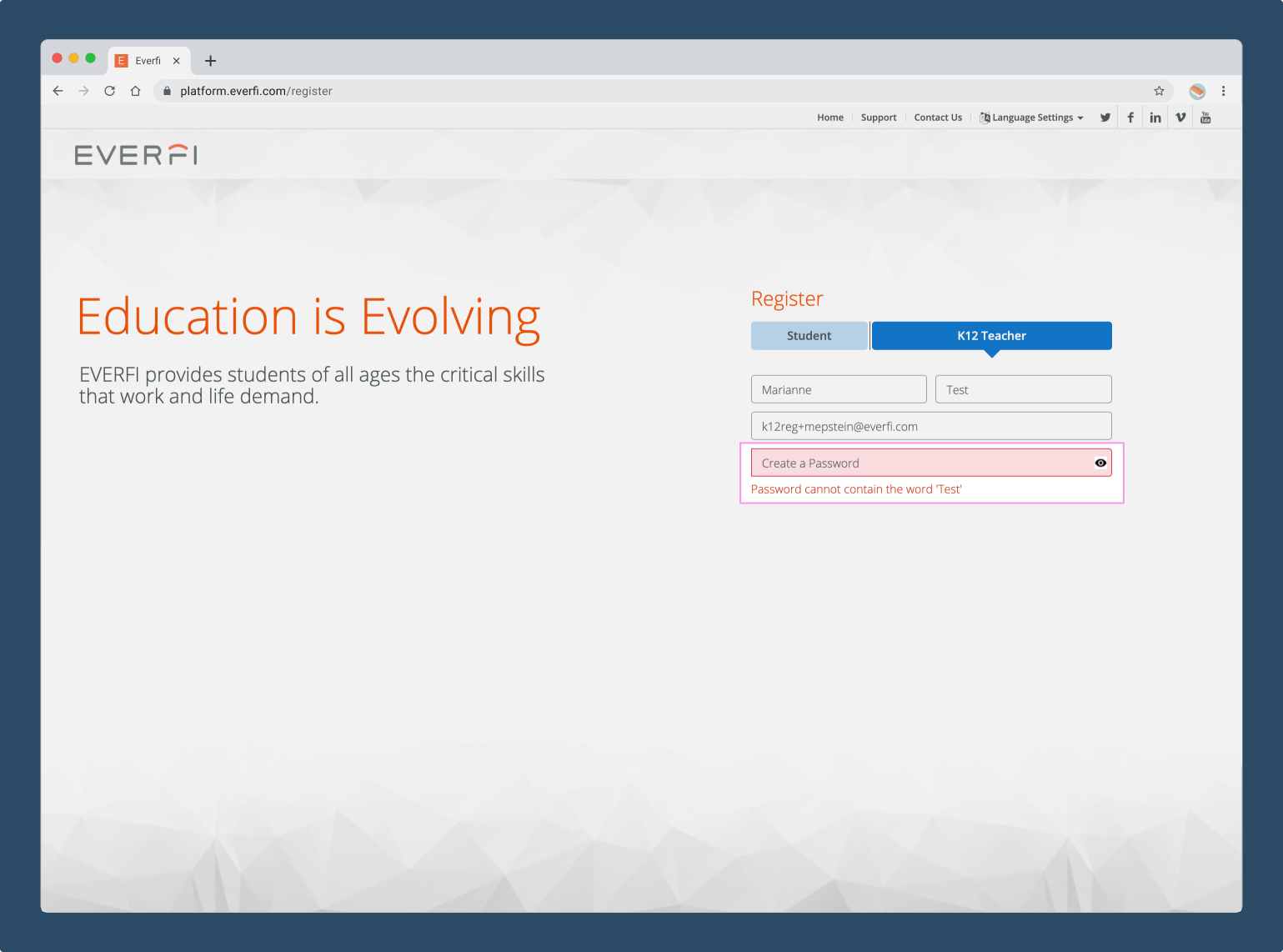
Task: Click the browser address bar URL
Action: tap(256, 91)
